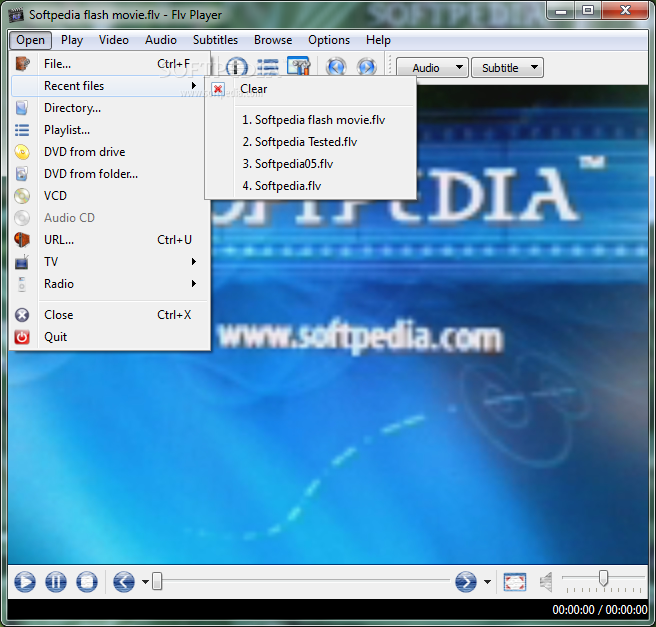Click the rewind back arrow button
The image size is (656, 627).
(x=124, y=582)
